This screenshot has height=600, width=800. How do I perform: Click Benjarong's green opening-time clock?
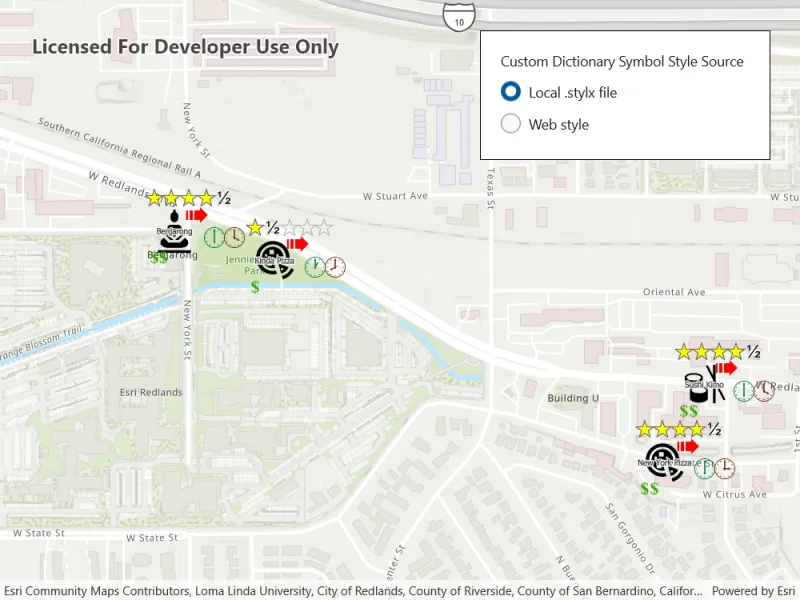214,237
